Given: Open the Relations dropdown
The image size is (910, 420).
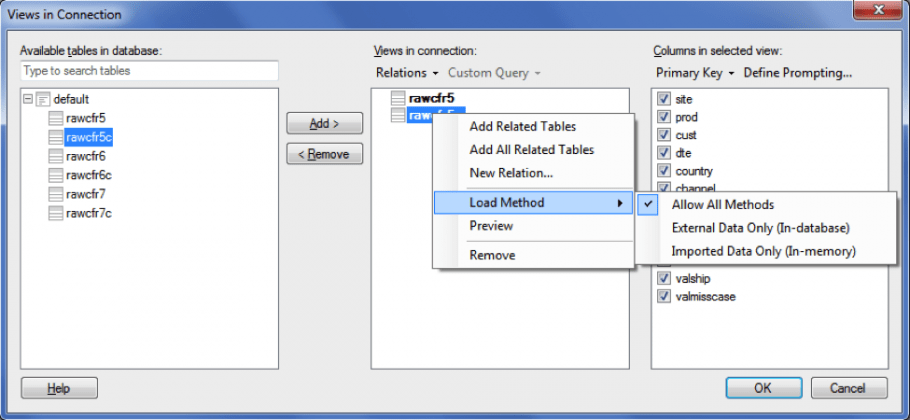Looking at the screenshot, I should point(407,73).
